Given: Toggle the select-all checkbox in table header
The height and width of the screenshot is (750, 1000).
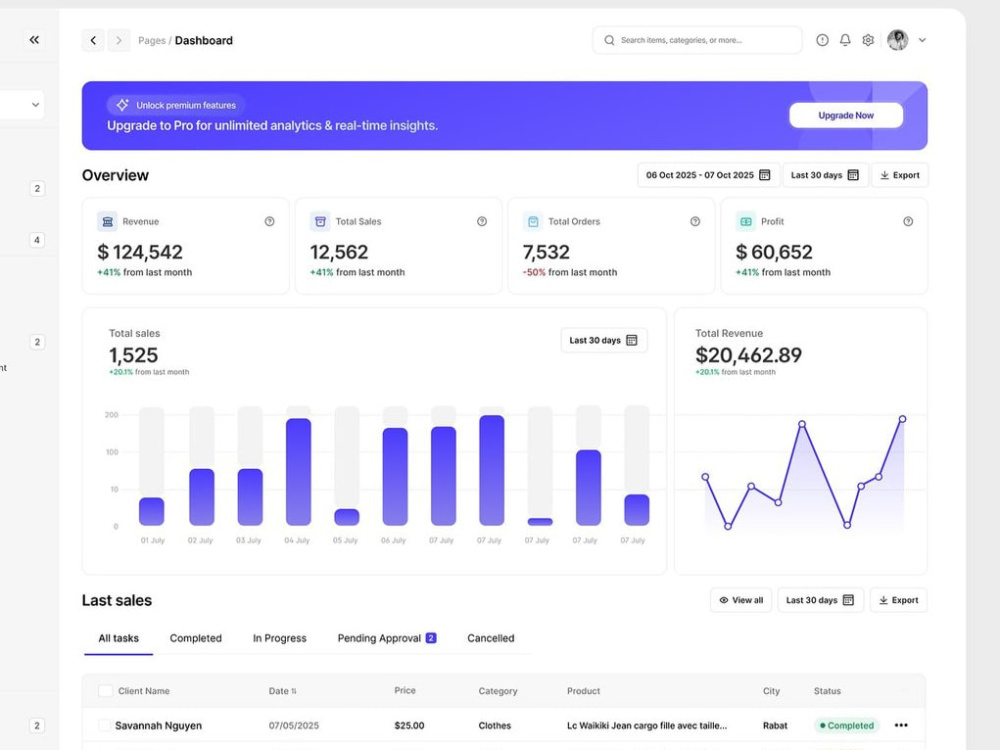Looking at the screenshot, I should click(x=106, y=691).
